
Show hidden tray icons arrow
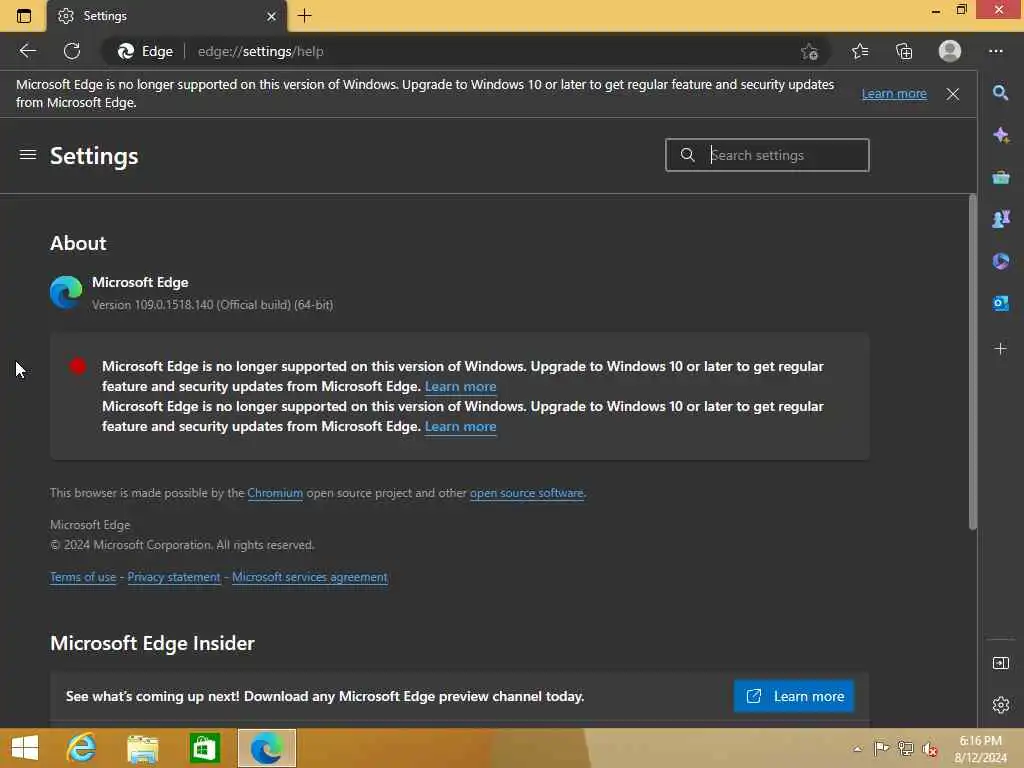click(x=857, y=749)
